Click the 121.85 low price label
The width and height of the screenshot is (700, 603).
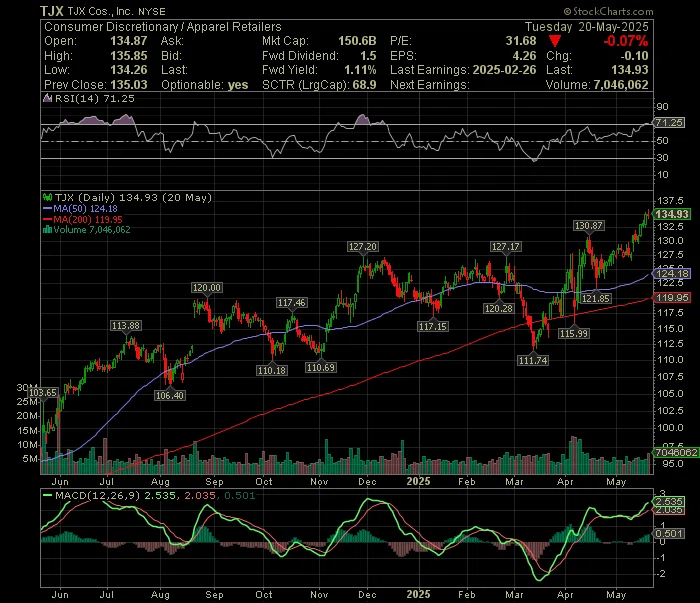coord(596,299)
